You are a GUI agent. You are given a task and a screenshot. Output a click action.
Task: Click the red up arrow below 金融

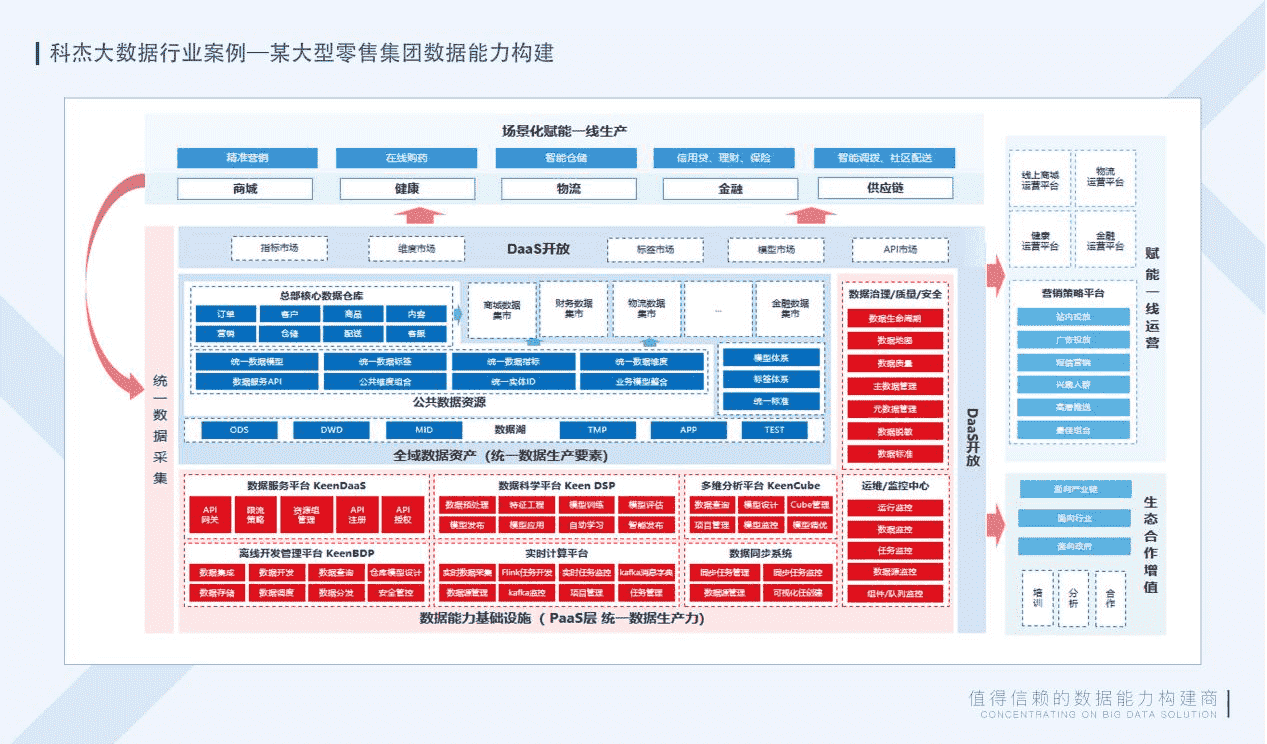click(811, 214)
